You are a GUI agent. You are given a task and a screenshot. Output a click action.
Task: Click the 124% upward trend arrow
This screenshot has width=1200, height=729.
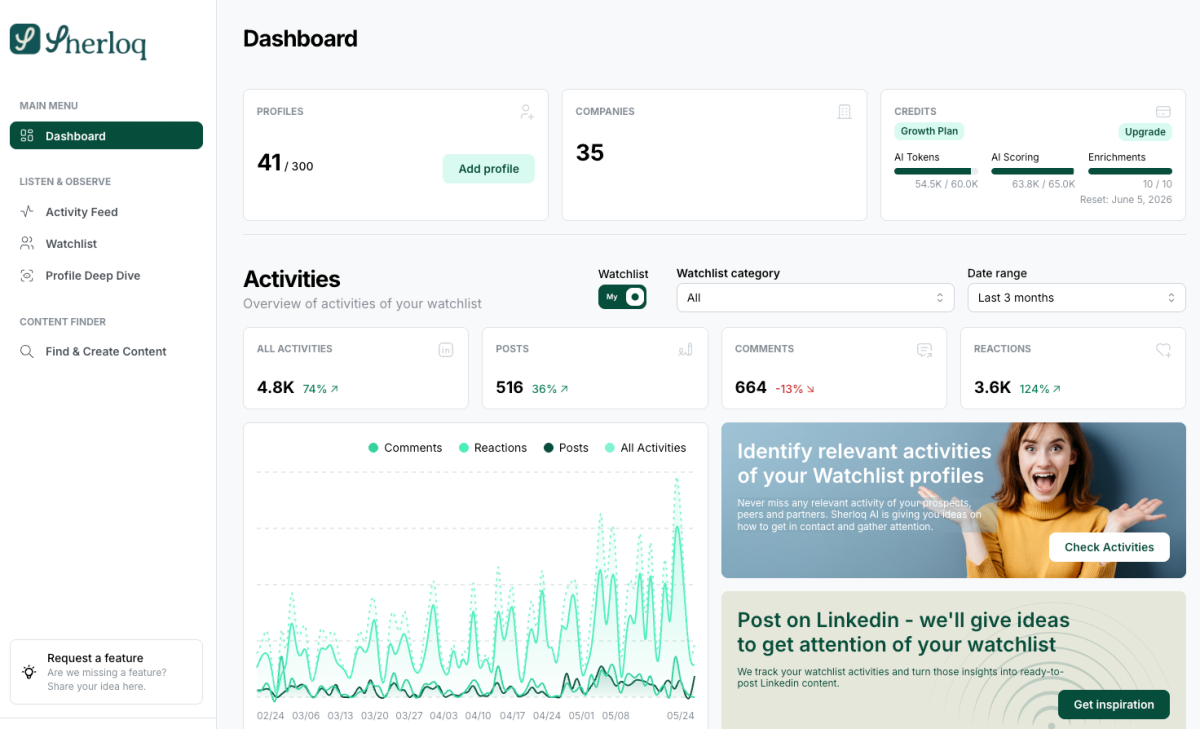click(1056, 389)
